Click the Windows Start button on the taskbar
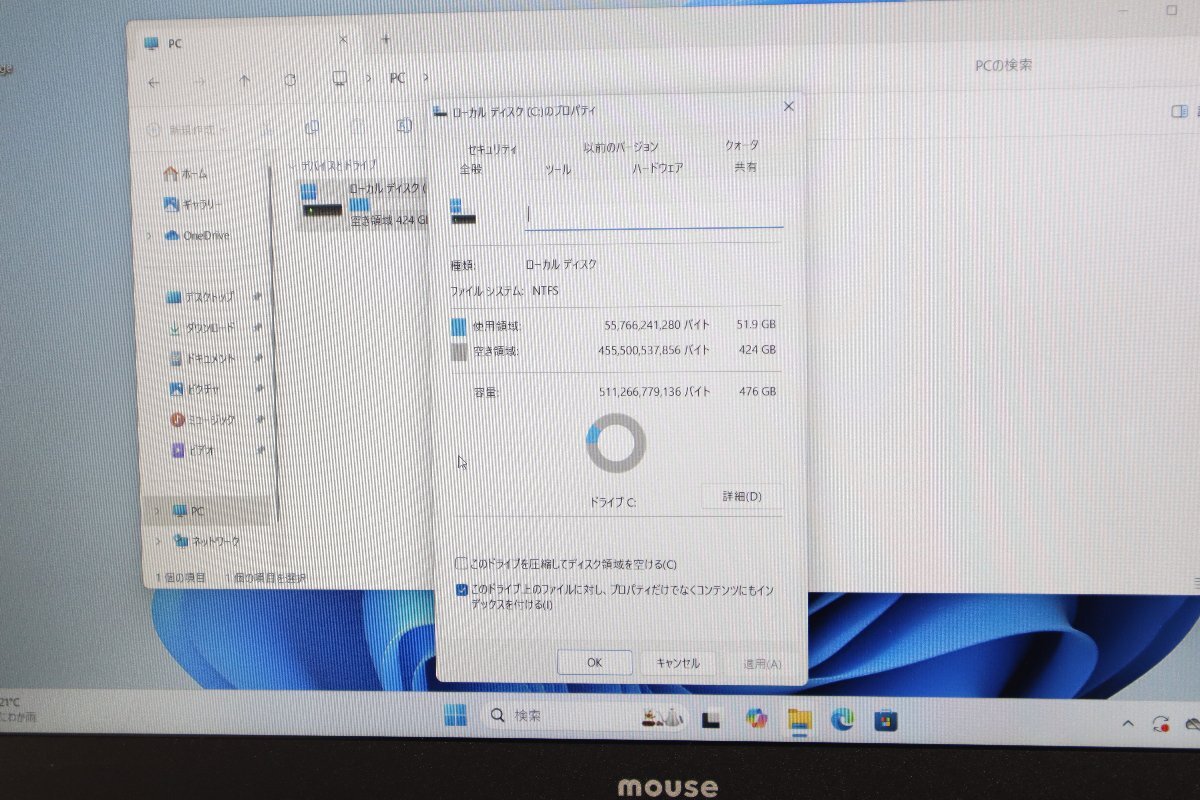The image size is (1200, 800). pyautogui.click(x=455, y=716)
